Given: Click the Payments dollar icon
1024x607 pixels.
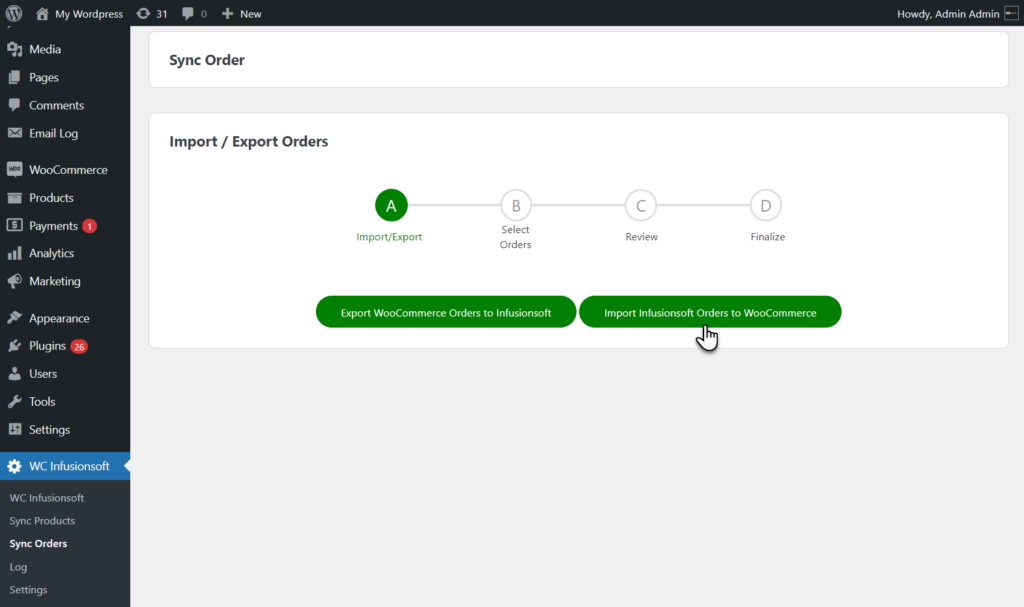Looking at the screenshot, I should pos(14,225).
